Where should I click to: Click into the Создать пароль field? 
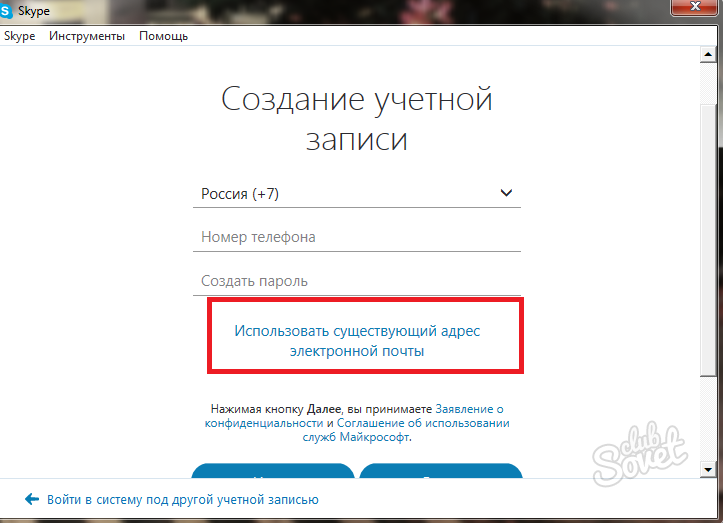coord(356,281)
